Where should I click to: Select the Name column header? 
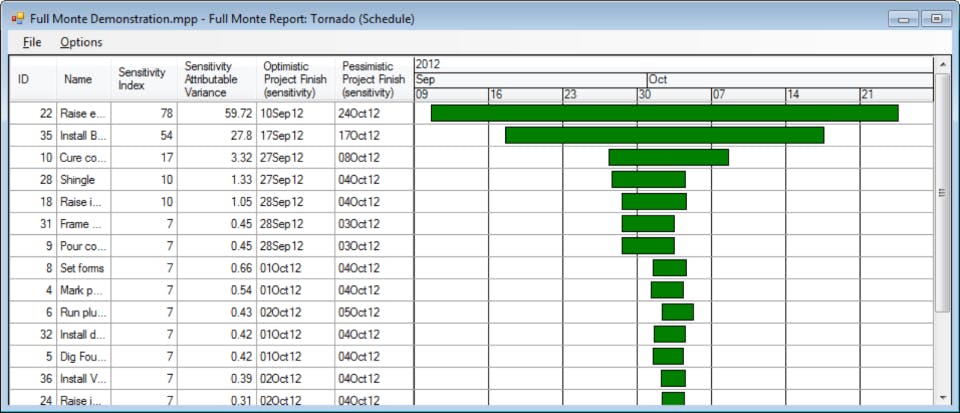point(84,79)
